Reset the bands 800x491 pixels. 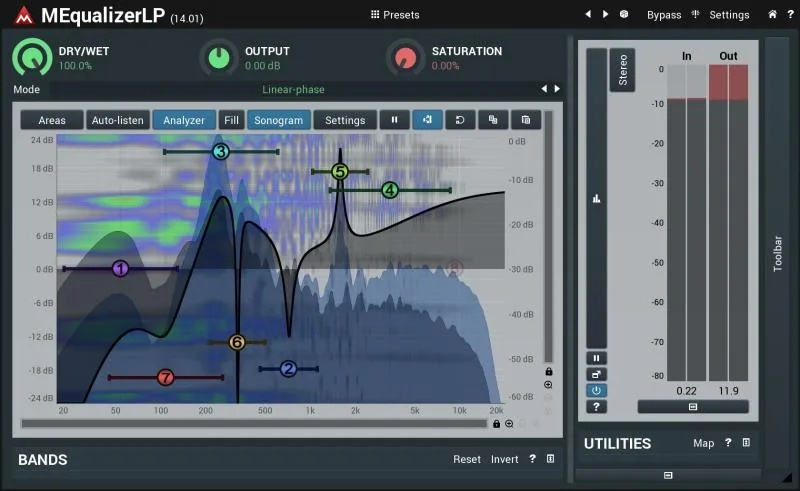pyautogui.click(x=467, y=459)
